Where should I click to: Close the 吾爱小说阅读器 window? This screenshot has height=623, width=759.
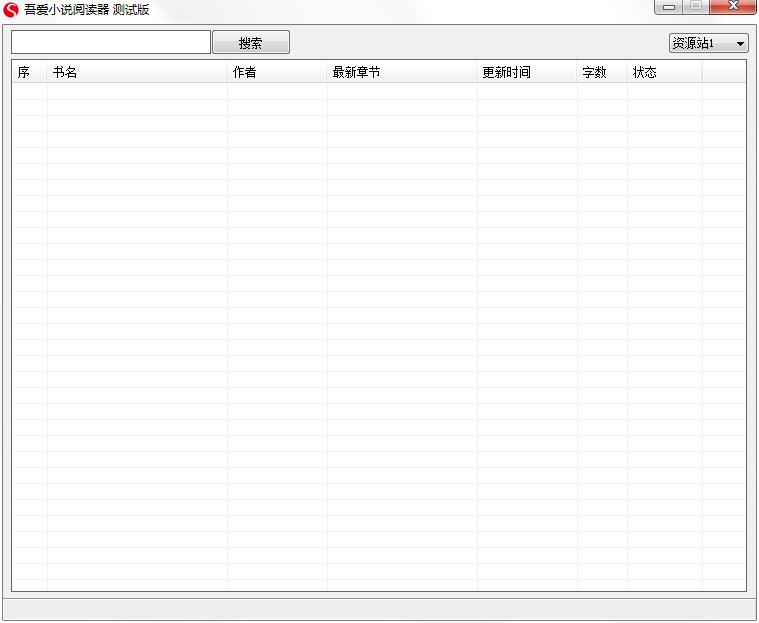tap(733, 7)
